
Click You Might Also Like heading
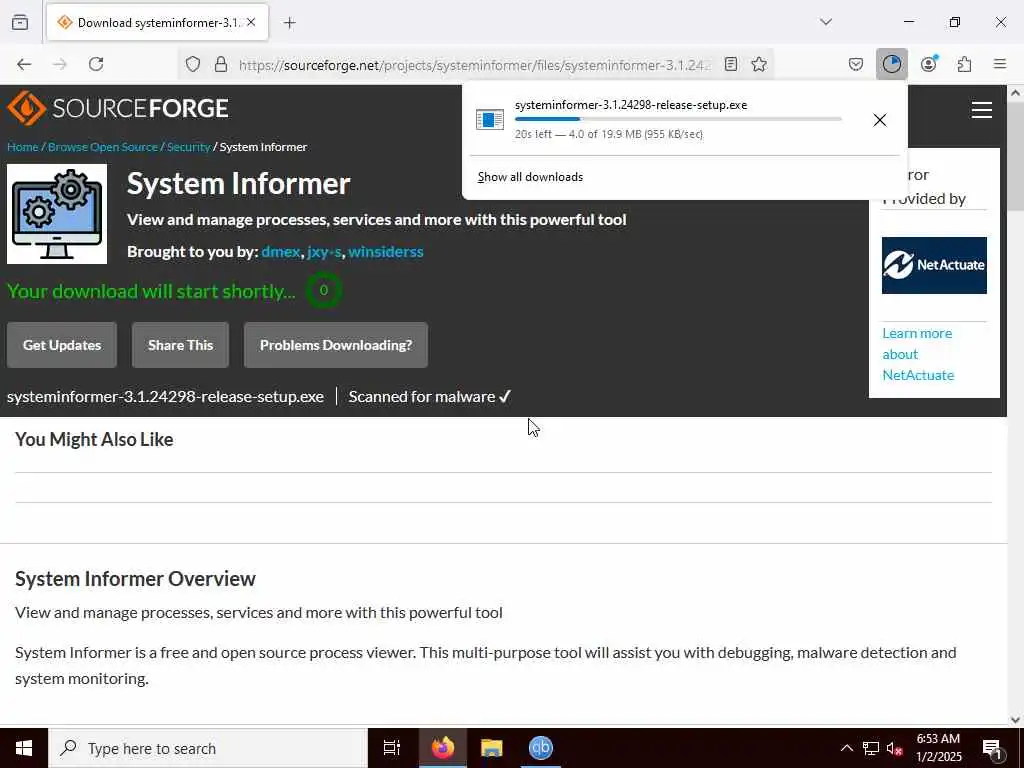click(x=94, y=440)
